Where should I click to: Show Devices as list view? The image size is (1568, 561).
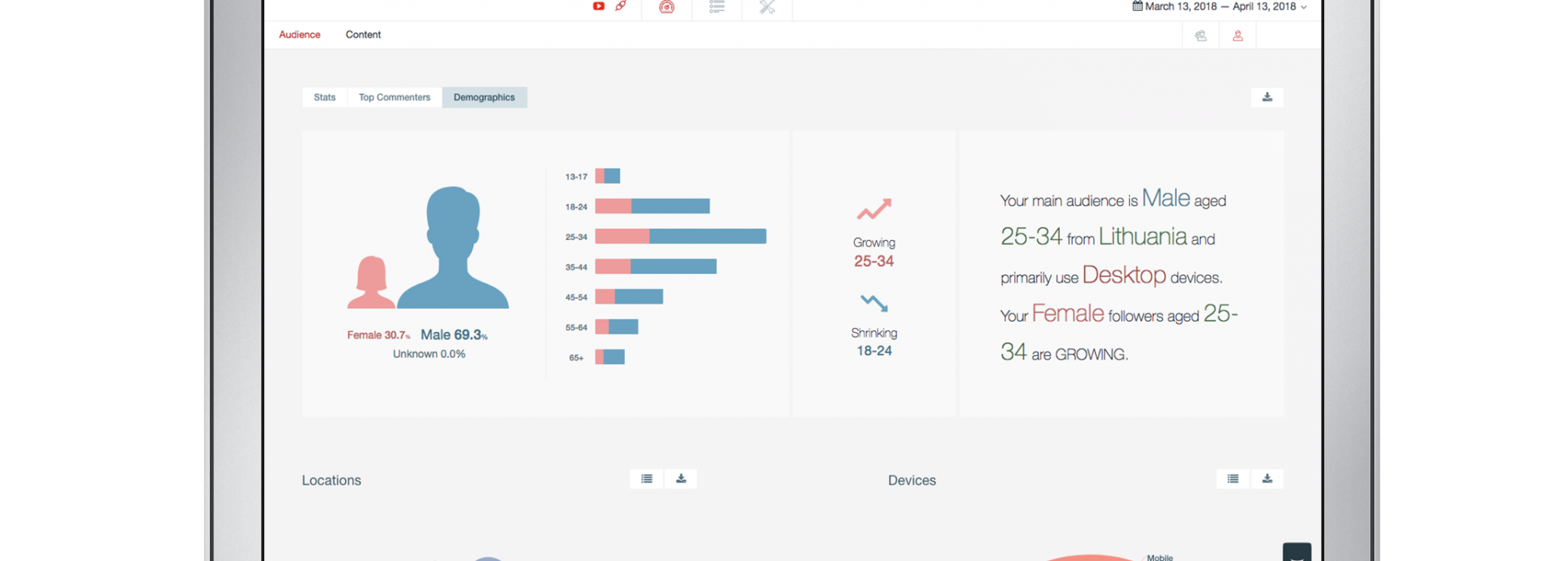(x=1233, y=479)
